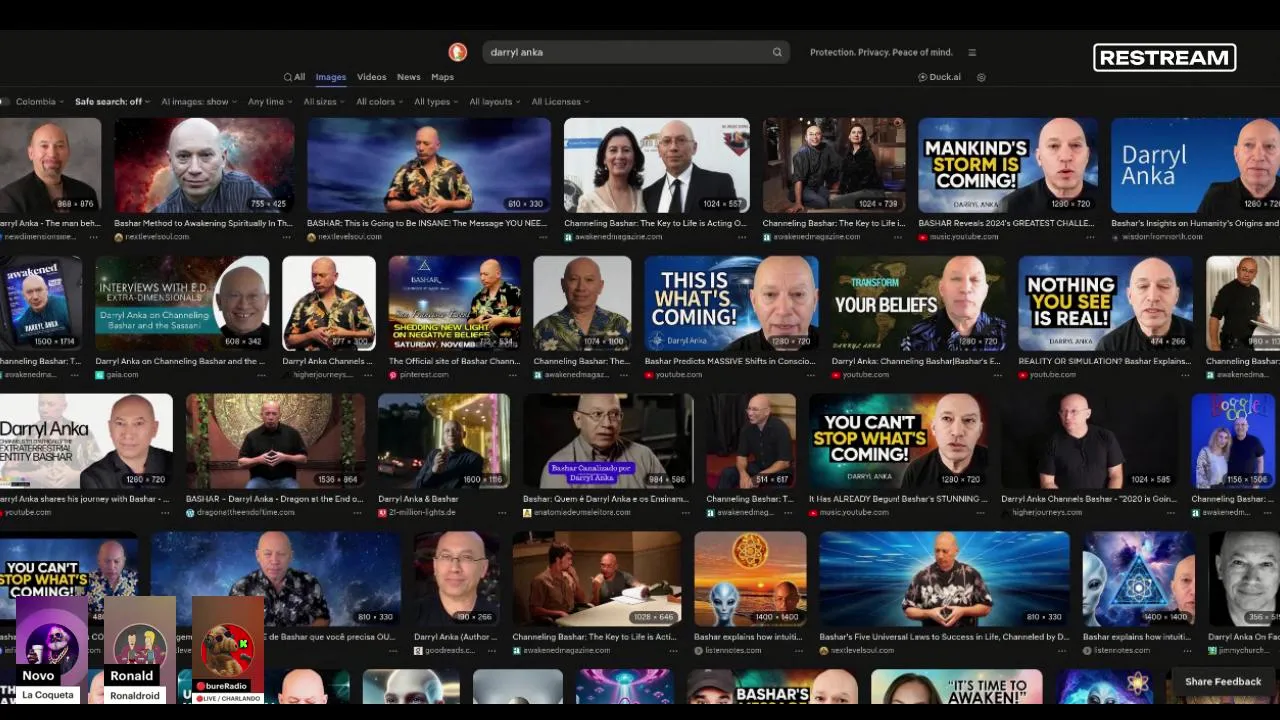Click favicon beside 'Bashar Method to Awakening' result
This screenshot has width=1280, height=720.
click(118, 237)
